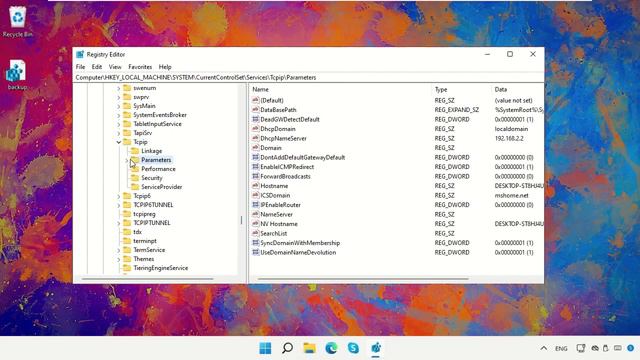
Task: Show hidden system tray icons
Action: click(x=544, y=348)
